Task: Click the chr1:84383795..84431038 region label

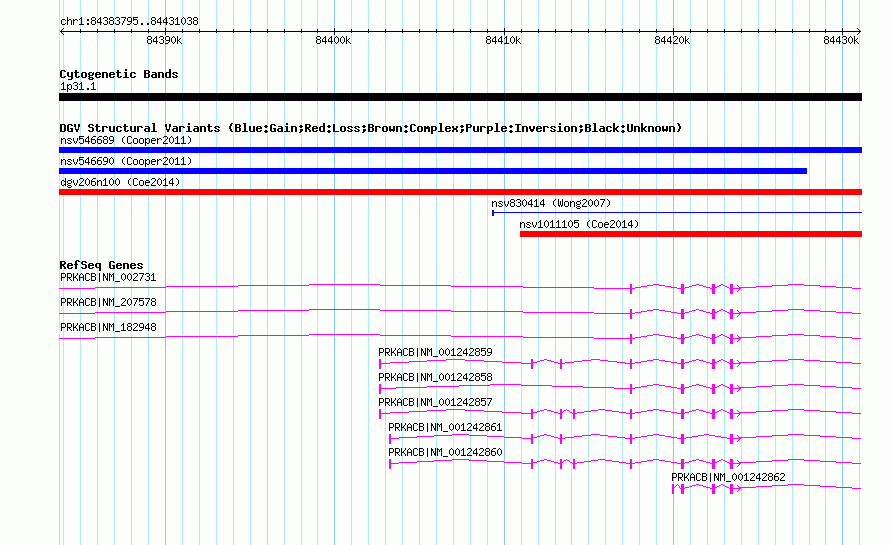Action: tap(129, 21)
